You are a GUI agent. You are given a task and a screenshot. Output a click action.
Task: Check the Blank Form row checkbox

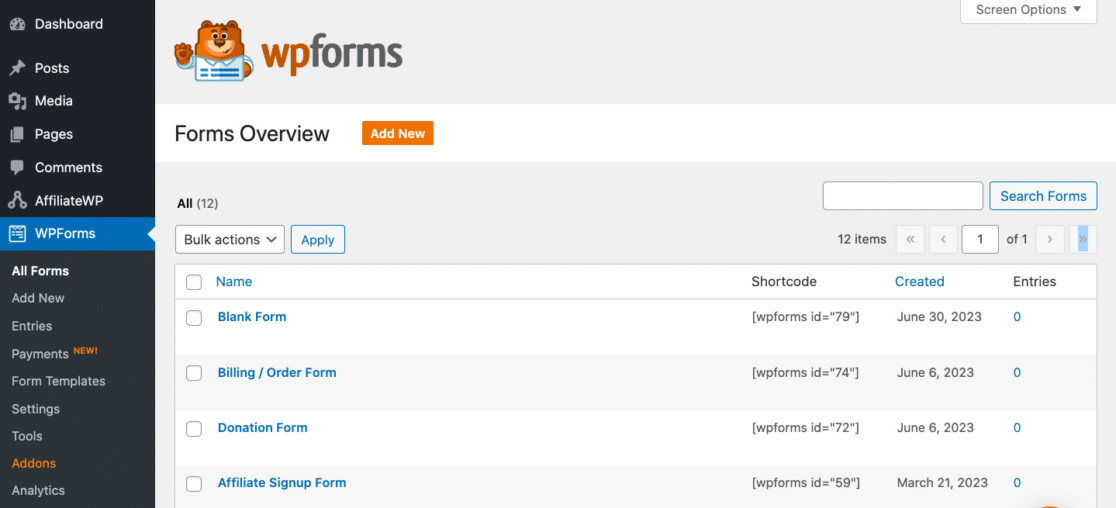click(x=194, y=318)
